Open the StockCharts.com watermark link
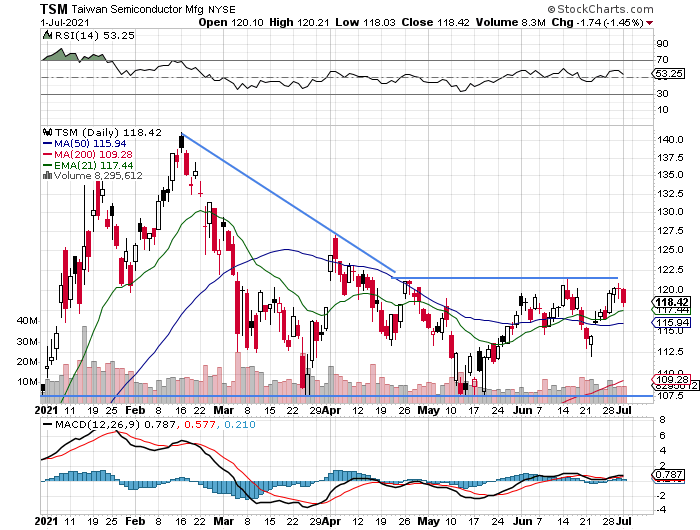Screen dimensions: 700x530 click(x=600, y=9)
